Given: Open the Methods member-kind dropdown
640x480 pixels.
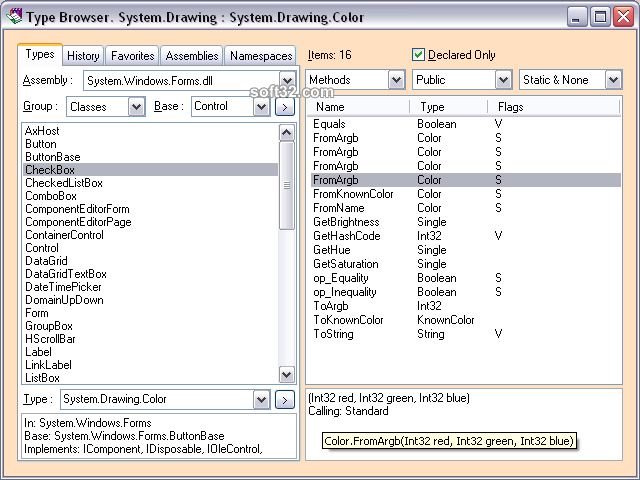Looking at the screenshot, I should click(396, 80).
